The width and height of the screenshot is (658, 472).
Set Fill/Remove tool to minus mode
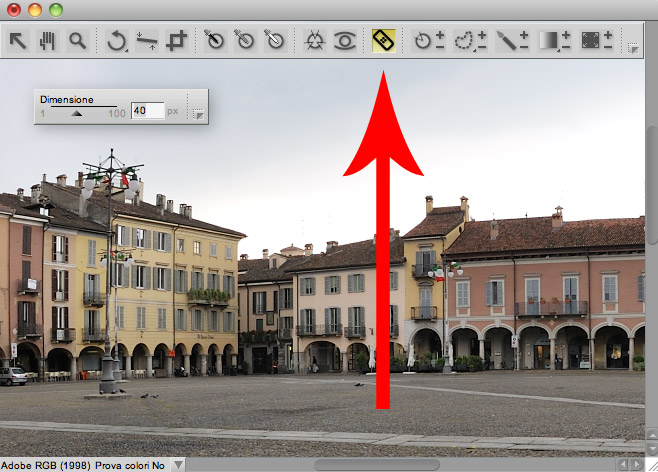(x=608, y=47)
